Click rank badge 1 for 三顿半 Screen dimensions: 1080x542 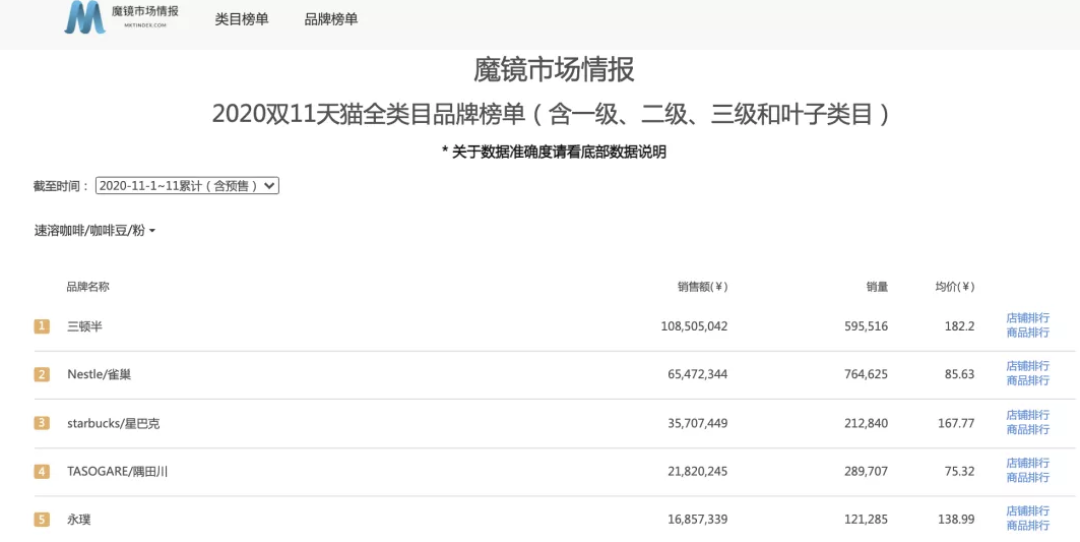click(x=42, y=326)
